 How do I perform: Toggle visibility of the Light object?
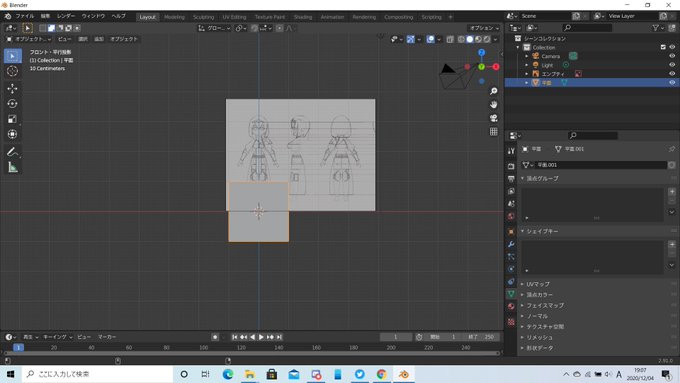[x=672, y=65]
